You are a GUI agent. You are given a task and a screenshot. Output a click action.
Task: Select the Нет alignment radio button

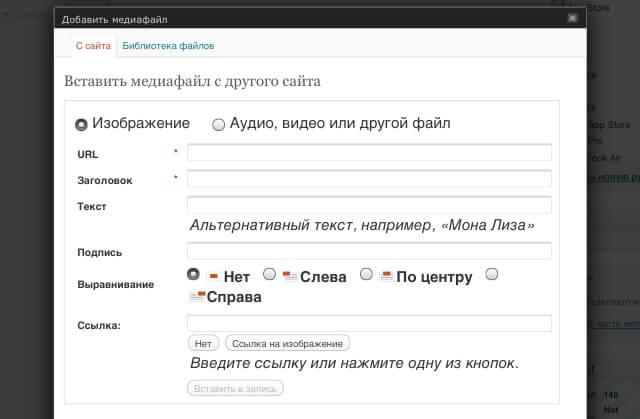coord(193,274)
